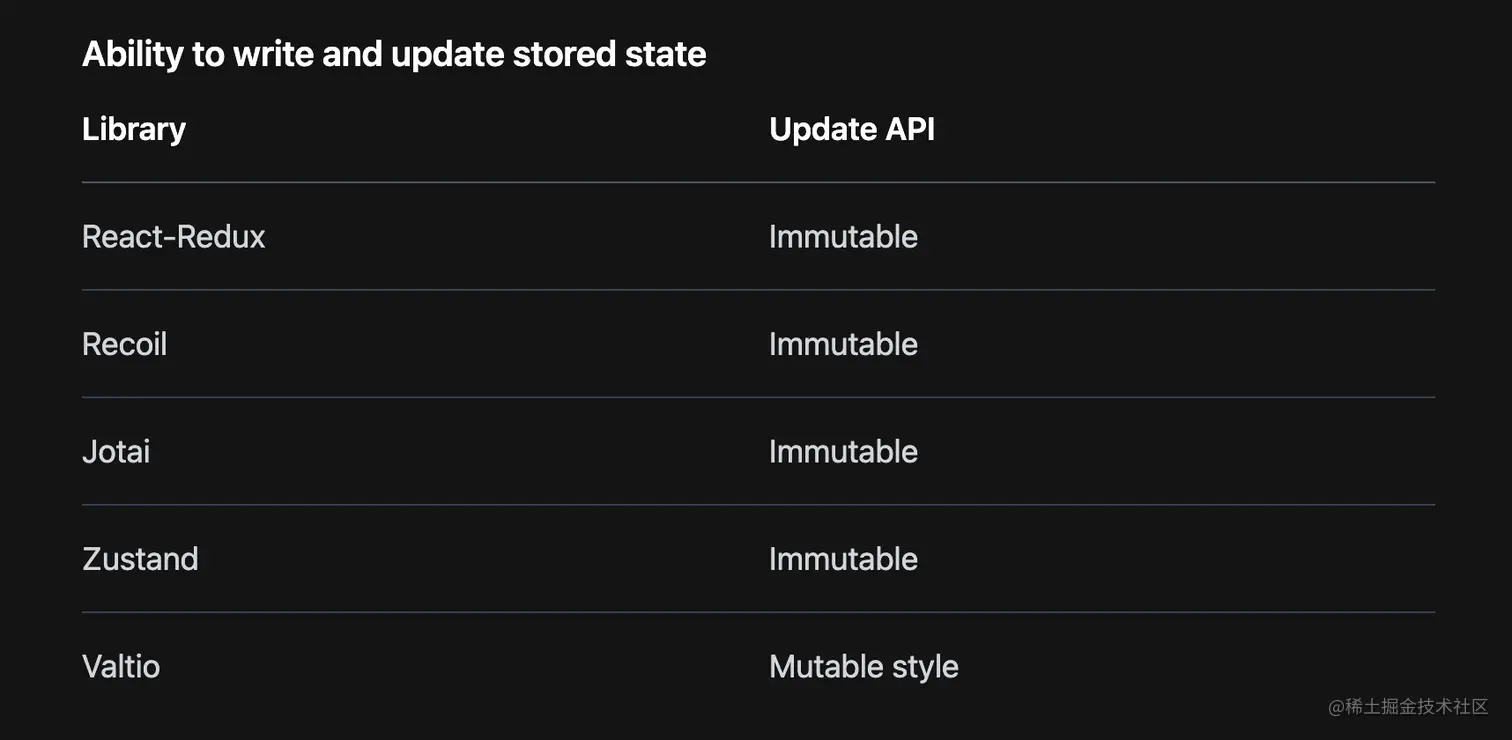Select the Zustand library cell
This screenshot has height=740, width=1512.
click(140, 559)
